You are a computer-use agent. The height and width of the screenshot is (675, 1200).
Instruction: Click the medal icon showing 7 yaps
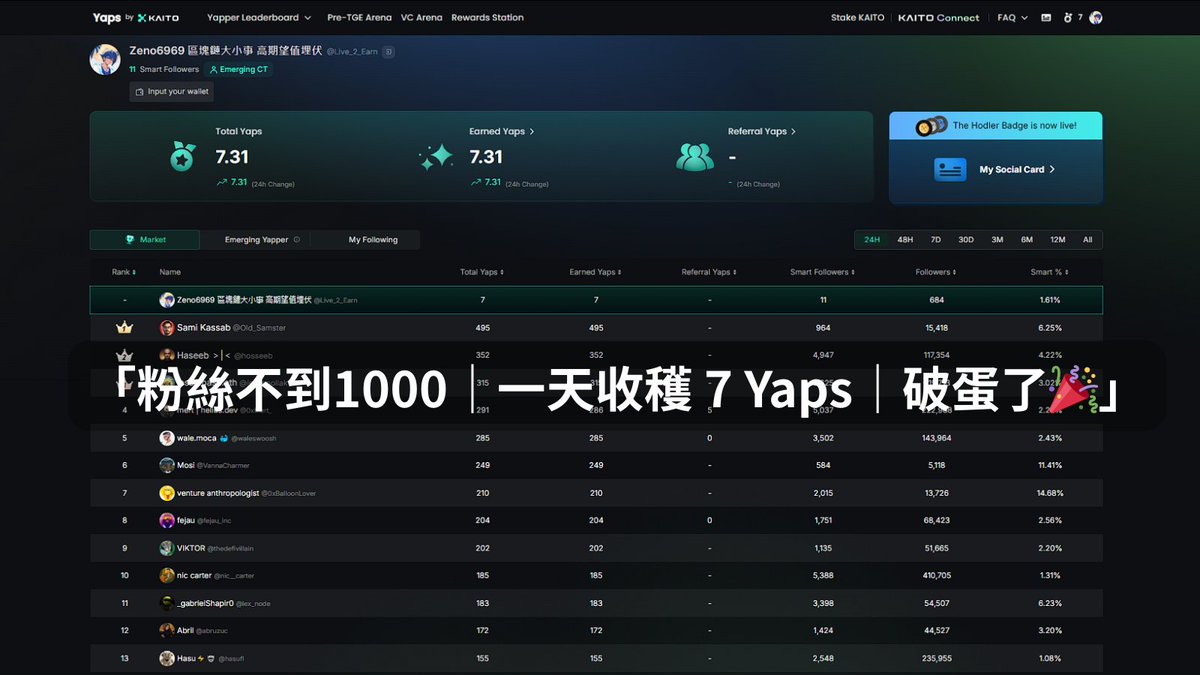point(1068,17)
